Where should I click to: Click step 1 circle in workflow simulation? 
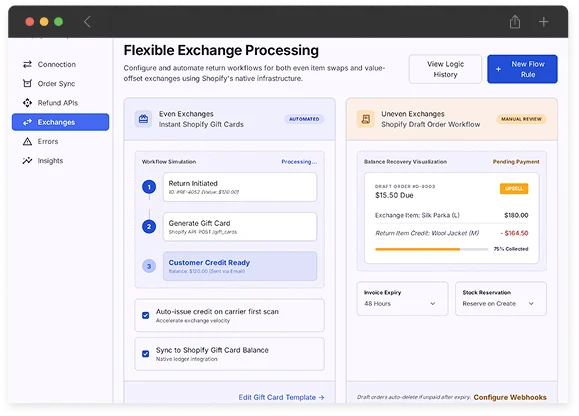pyautogui.click(x=149, y=187)
